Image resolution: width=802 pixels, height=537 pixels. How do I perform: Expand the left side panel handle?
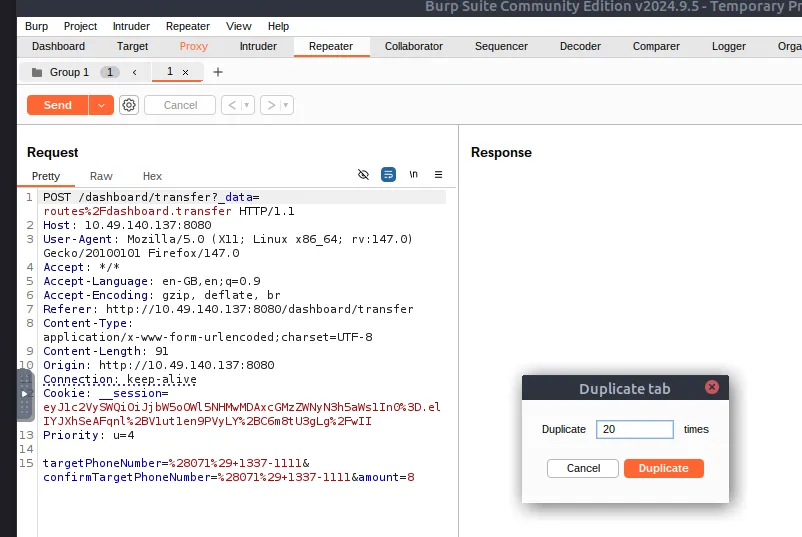pyautogui.click(x=26, y=394)
